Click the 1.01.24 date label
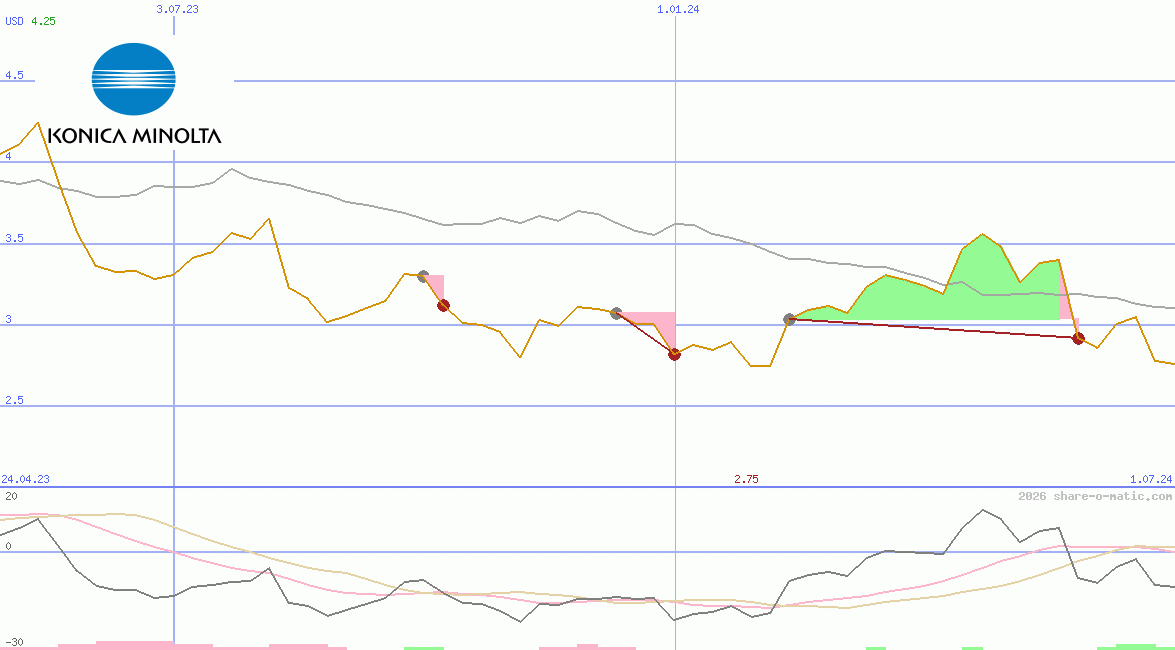This screenshot has width=1175, height=650. [676, 9]
